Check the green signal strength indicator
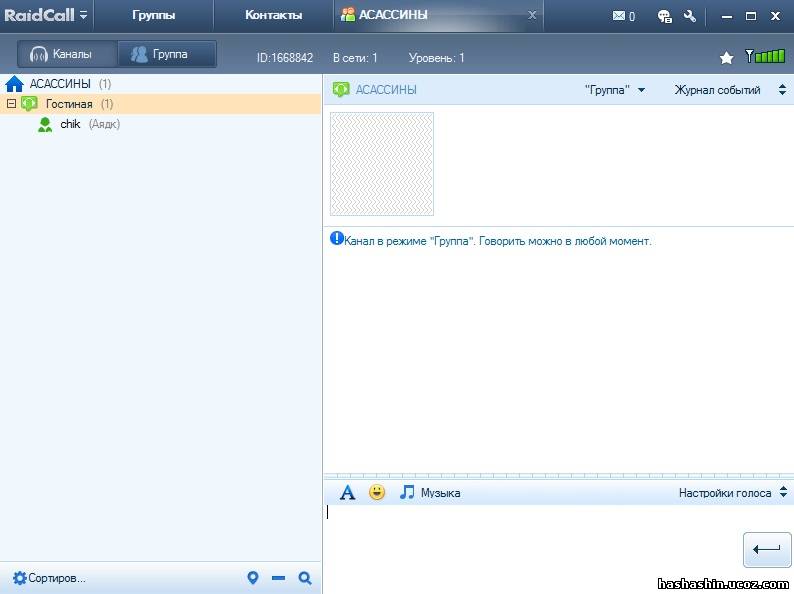The width and height of the screenshot is (794, 594). [x=765, y=56]
